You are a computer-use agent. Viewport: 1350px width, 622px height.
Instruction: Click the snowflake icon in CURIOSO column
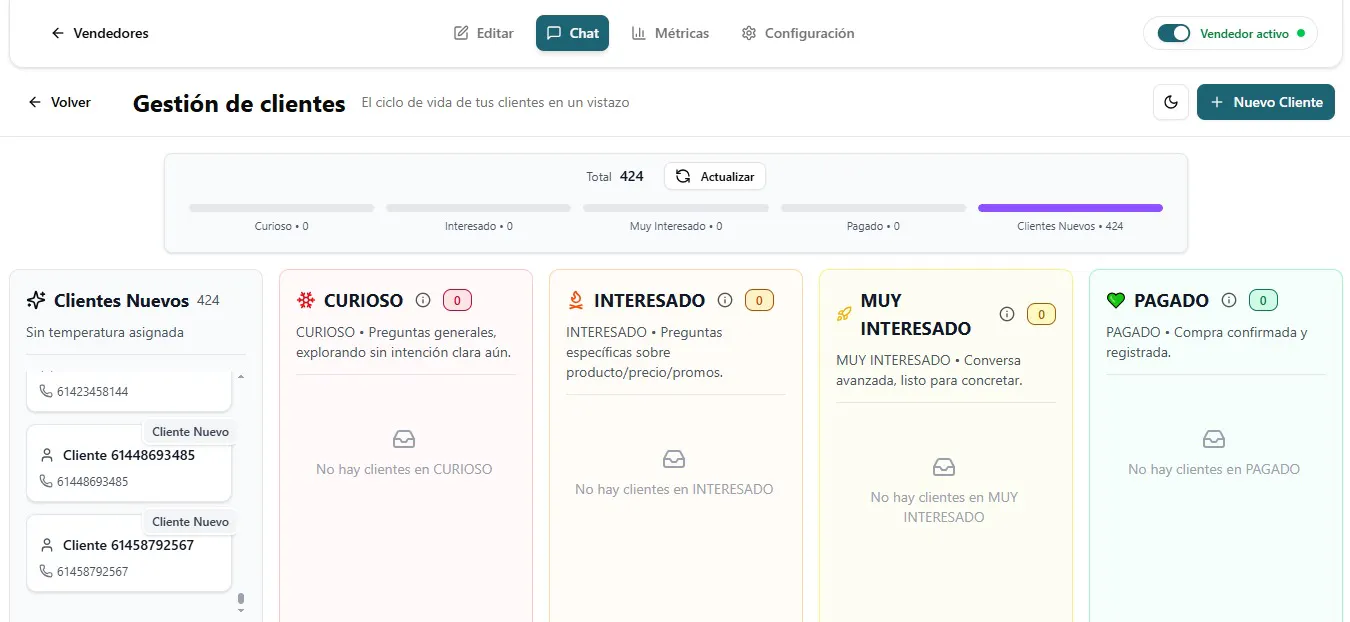point(306,300)
